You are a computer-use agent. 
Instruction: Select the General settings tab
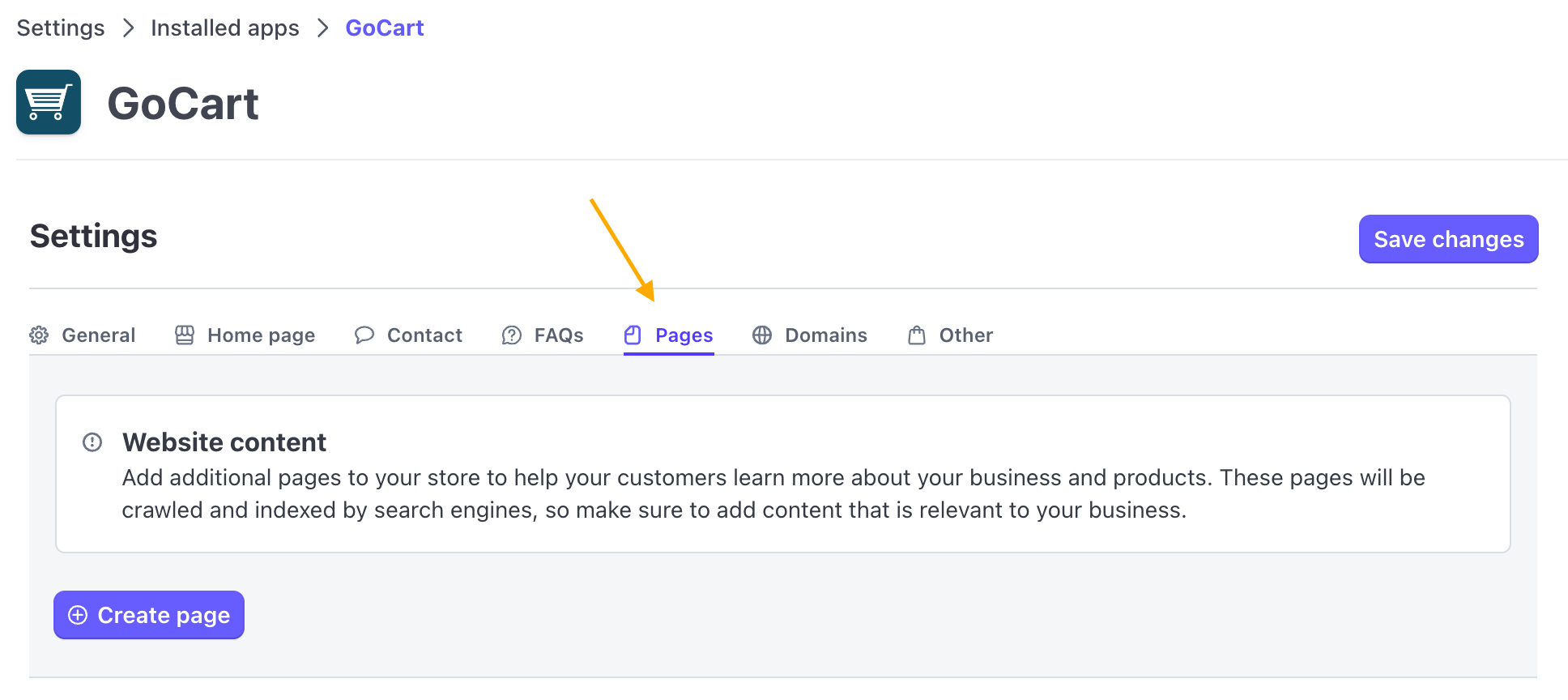(98, 335)
